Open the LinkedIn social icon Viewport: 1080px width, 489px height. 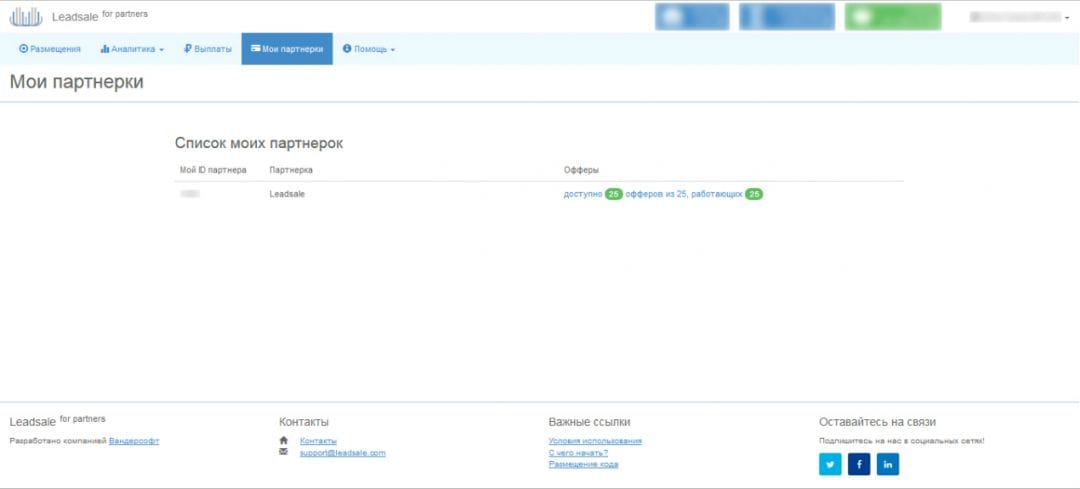point(888,465)
